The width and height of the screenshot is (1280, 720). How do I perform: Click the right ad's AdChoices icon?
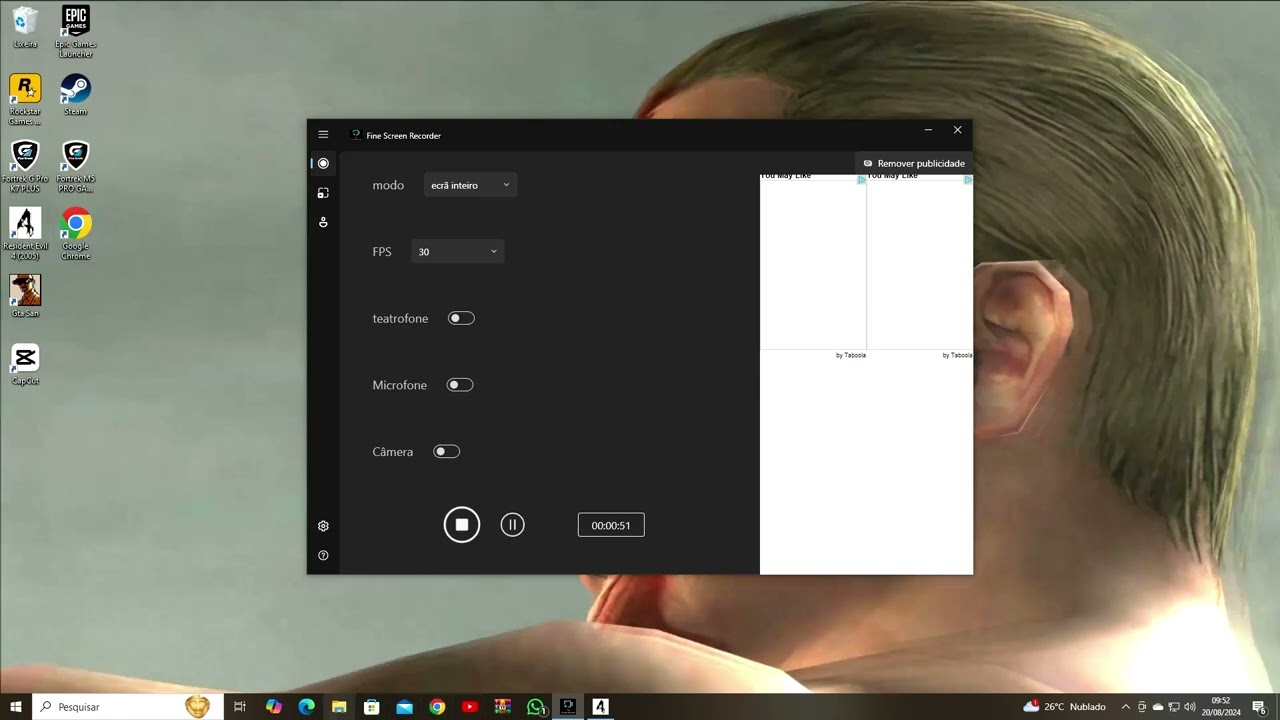click(968, 180)
